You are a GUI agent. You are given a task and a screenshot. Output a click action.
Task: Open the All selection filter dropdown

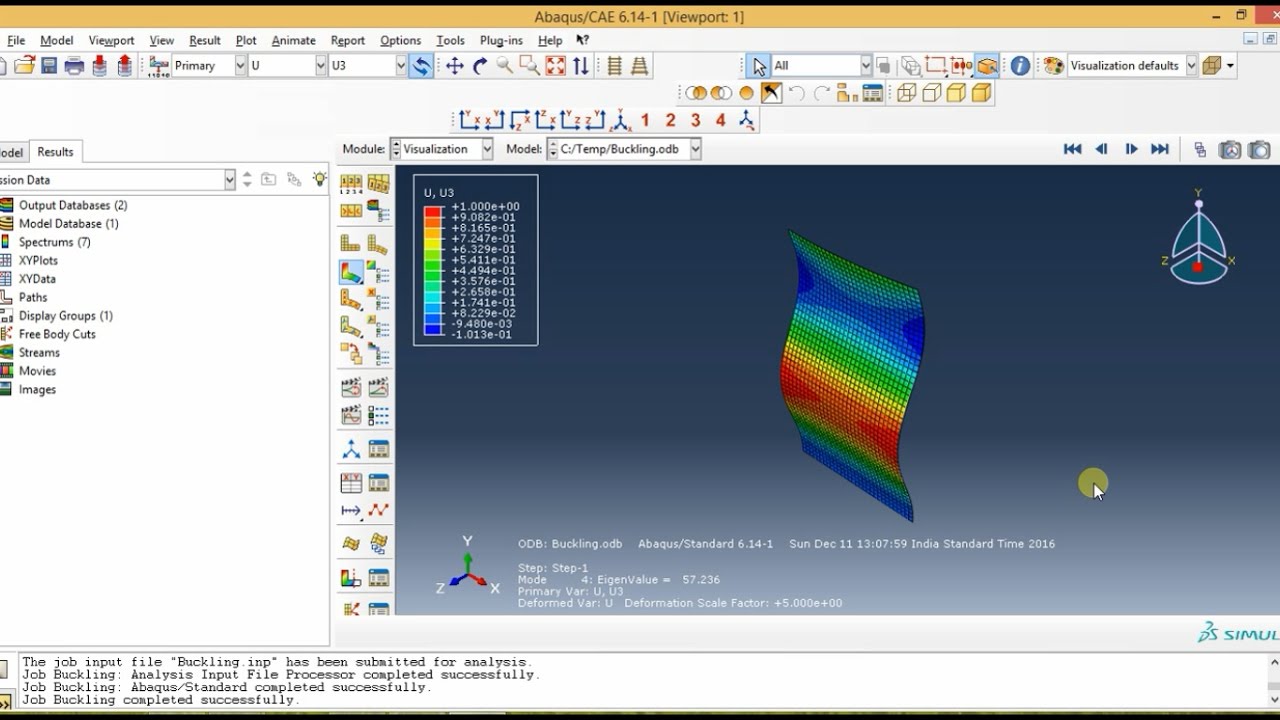point(822,66)
